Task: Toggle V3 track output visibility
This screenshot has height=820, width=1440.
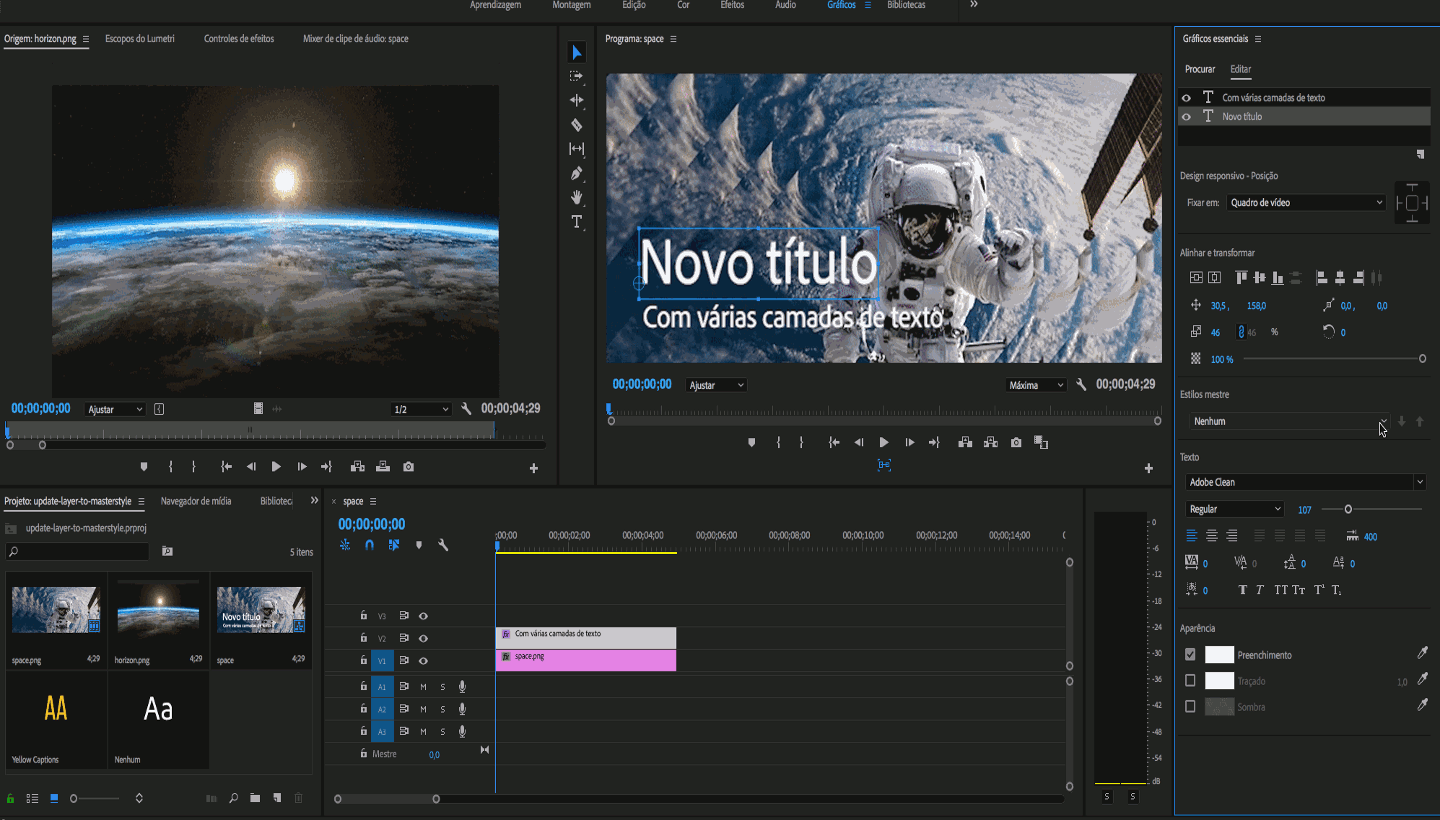Action: (423, 616)
